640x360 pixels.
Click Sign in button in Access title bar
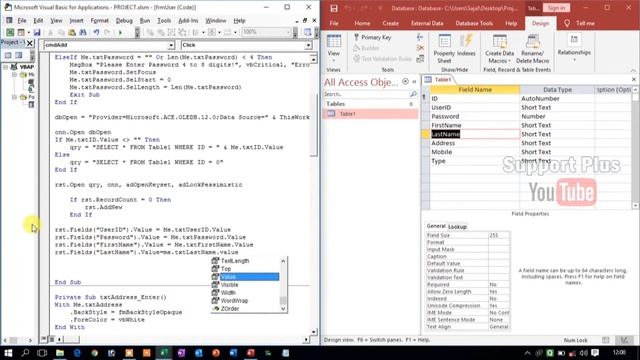point(556,8)
